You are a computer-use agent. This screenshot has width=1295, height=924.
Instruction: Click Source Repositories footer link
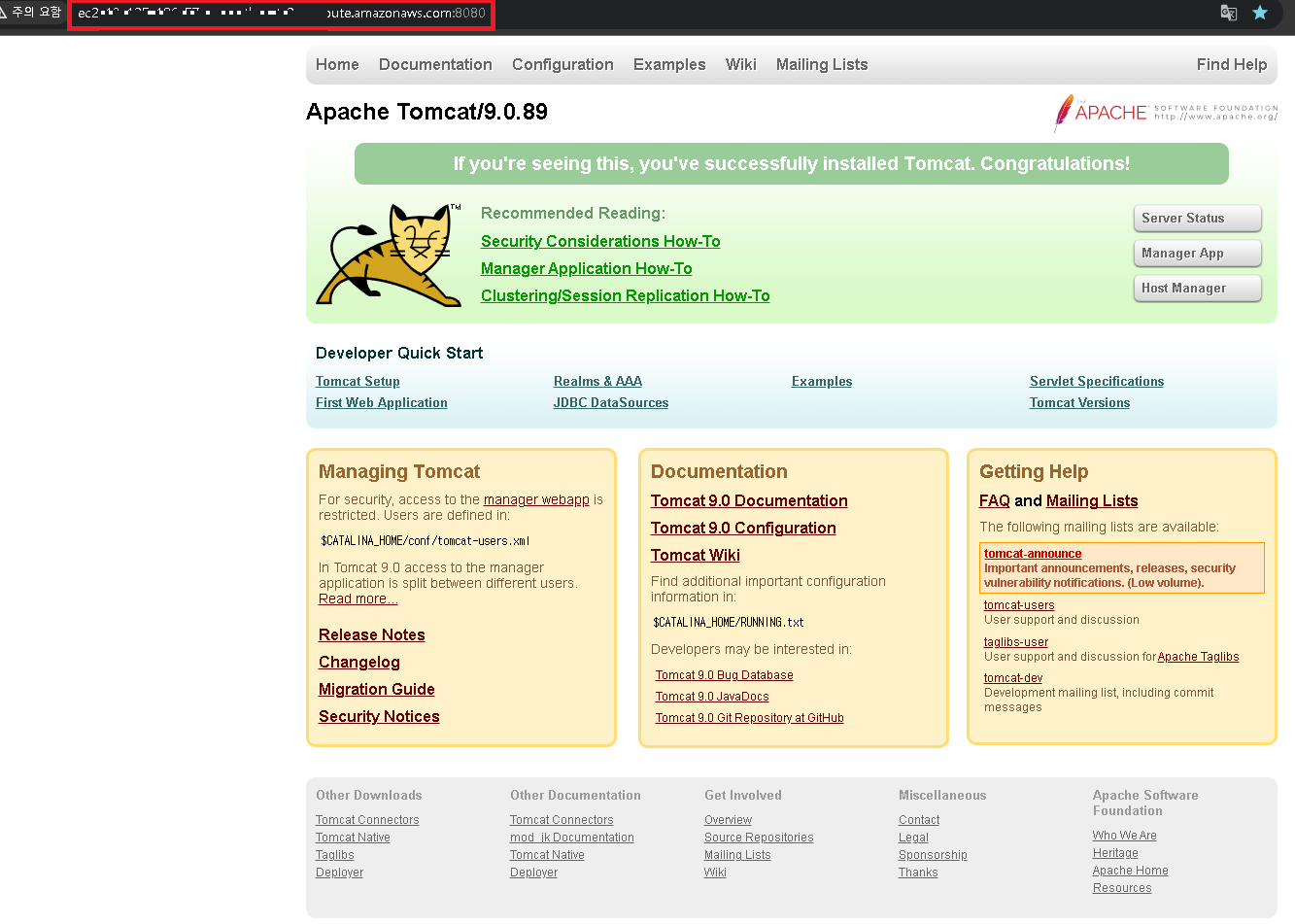[759, 838]
